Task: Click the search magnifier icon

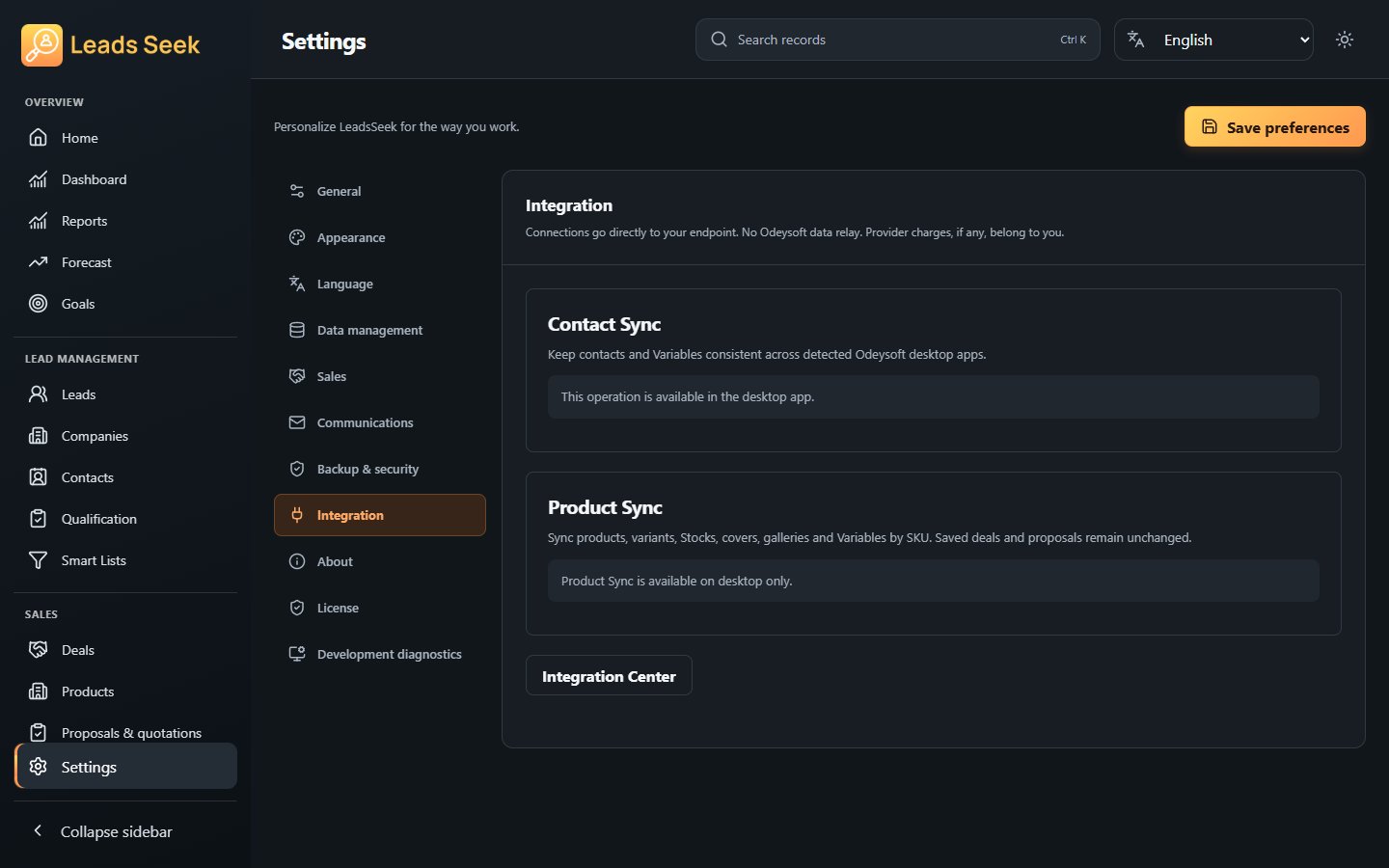Action: (x=719, y=40)
